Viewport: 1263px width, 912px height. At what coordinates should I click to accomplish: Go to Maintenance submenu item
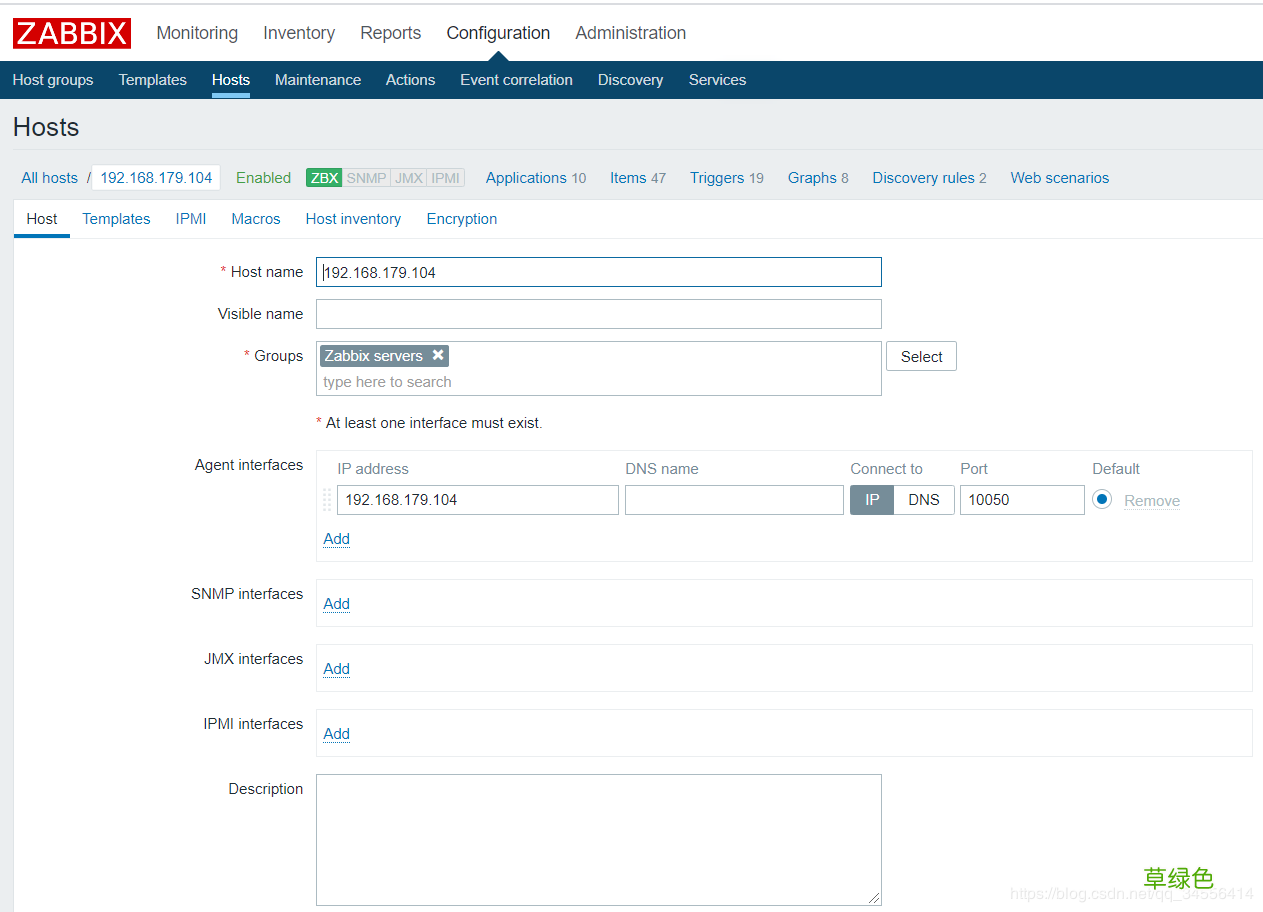318,80
